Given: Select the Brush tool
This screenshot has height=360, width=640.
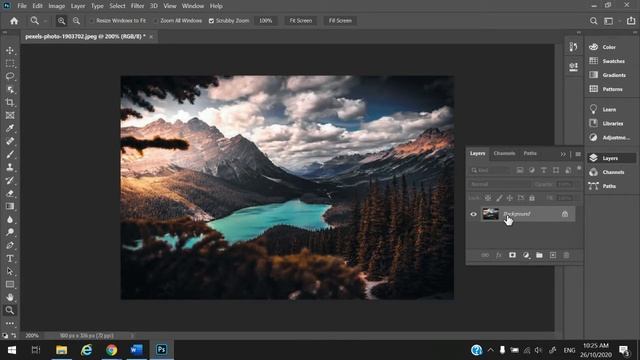Looking at the screenshot, I should pos(10,154).
